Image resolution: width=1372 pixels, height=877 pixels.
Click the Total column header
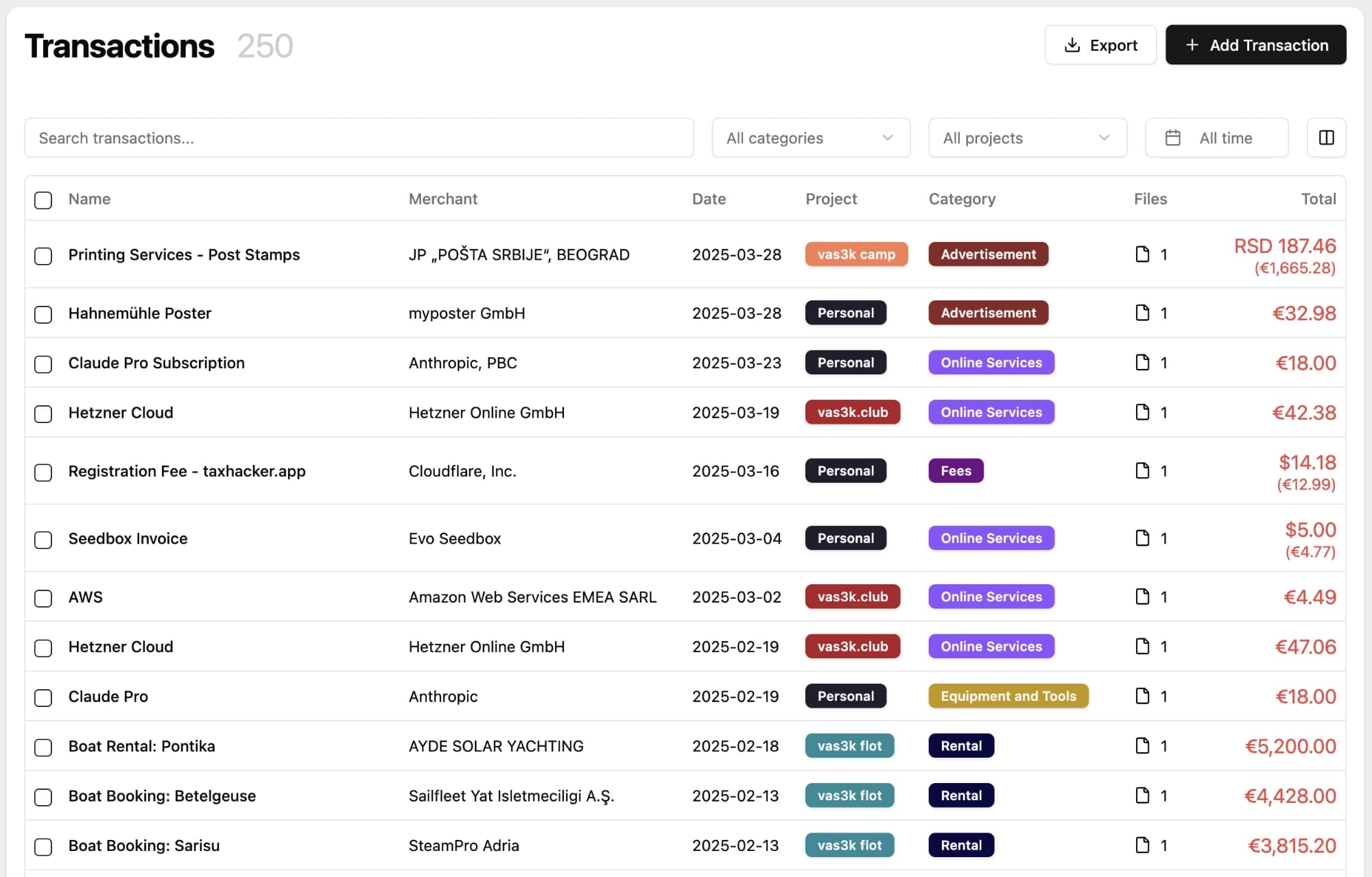point(1318,199)
